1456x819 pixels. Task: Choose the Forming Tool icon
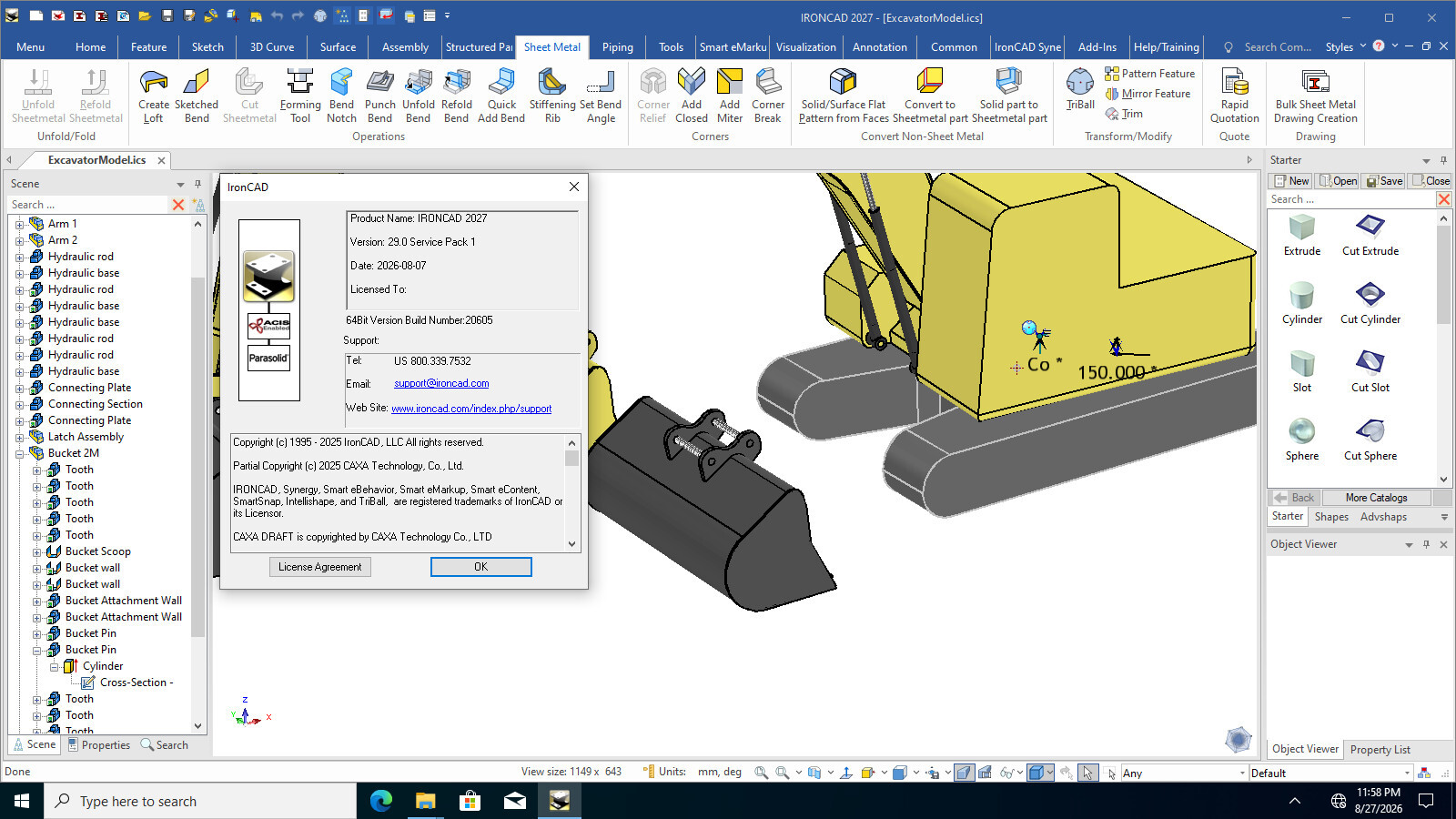(x=300, y=96)
